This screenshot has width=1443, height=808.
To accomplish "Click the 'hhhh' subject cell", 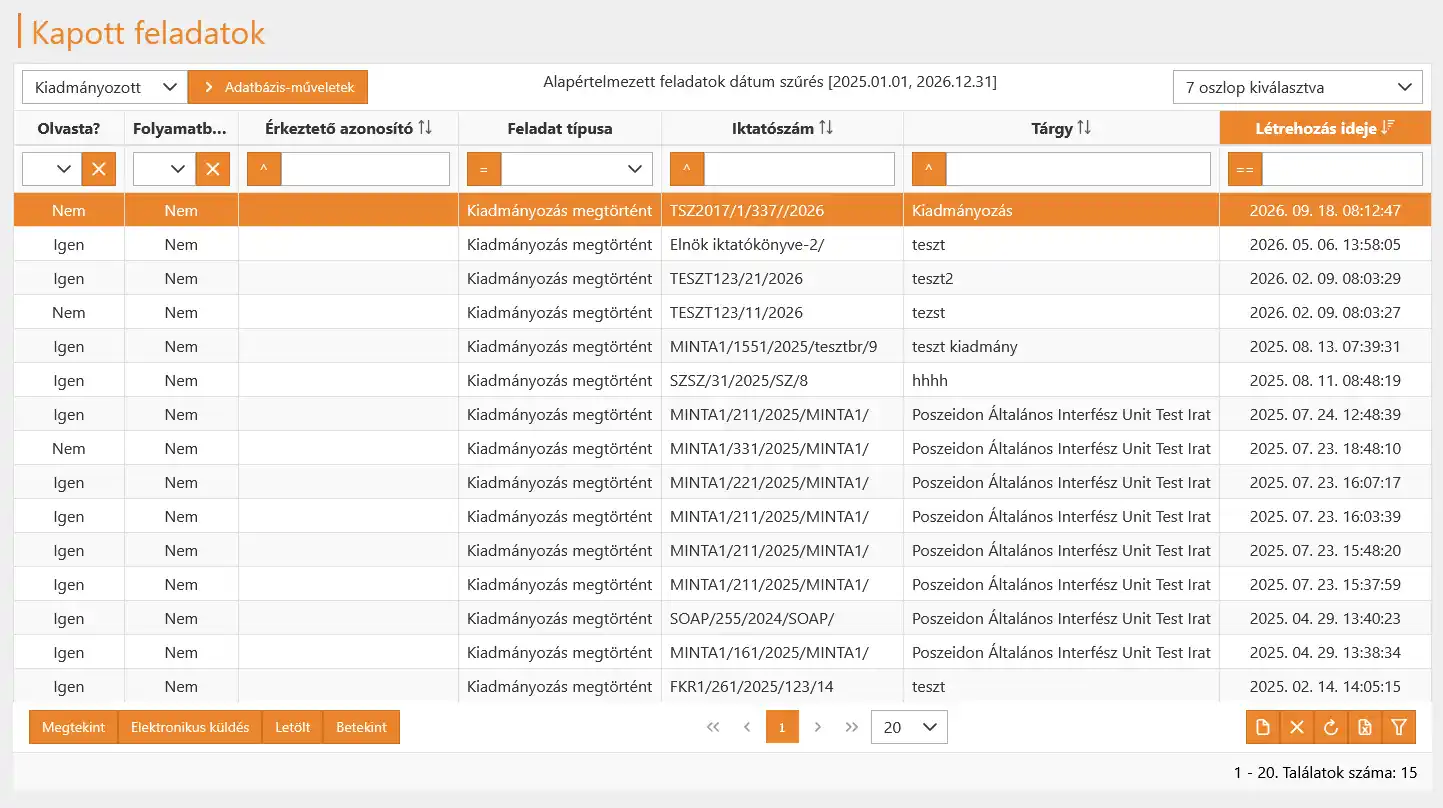I will 1061,380.
